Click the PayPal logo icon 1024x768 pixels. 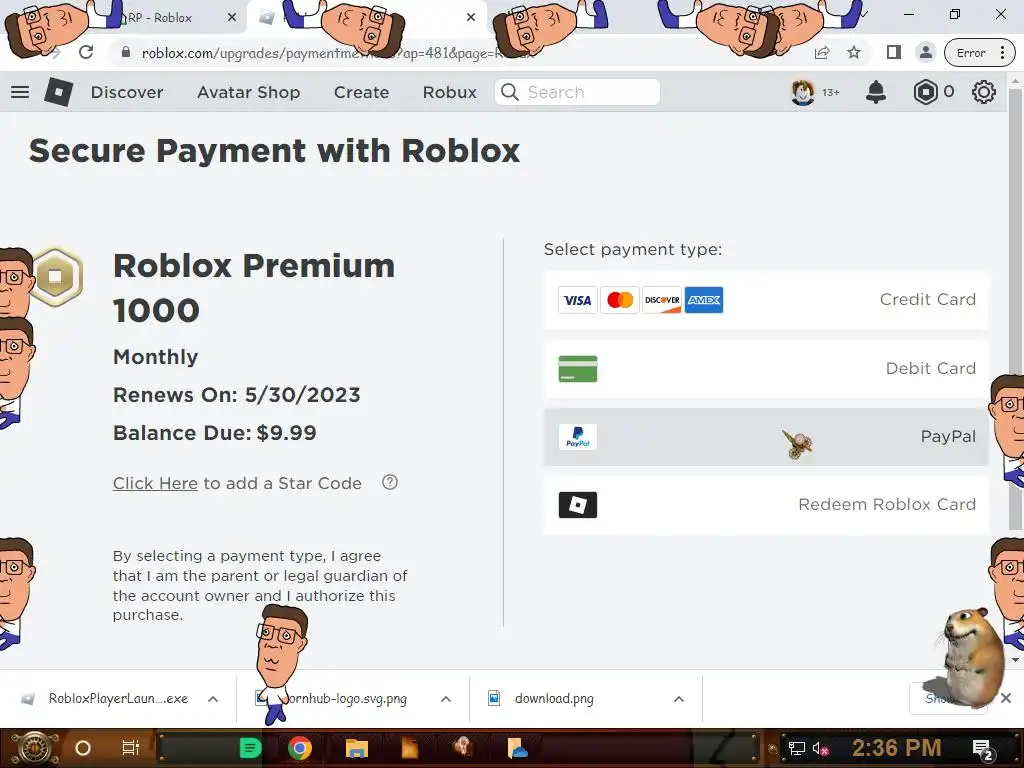coord(577,437)
